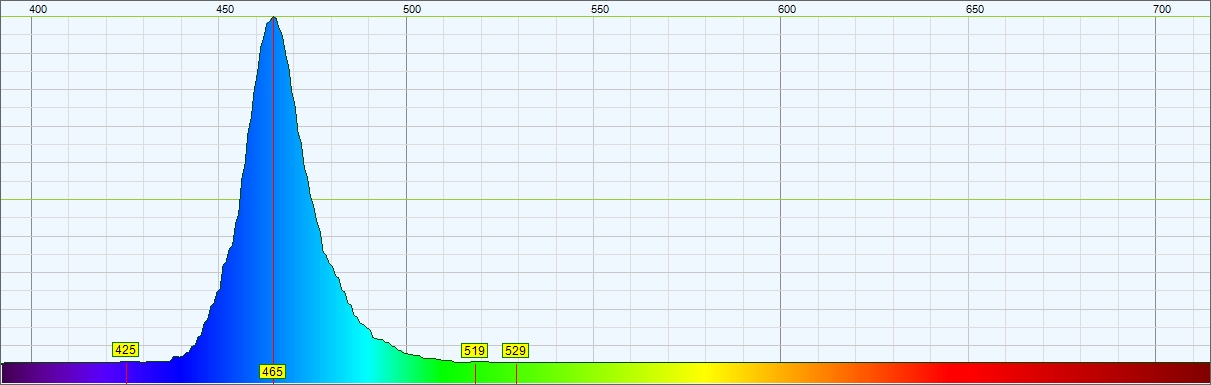Select the 500 wavelength axis label
Viewport: 1211px width, 385px height.
pyautogui.click(x=411, y=9)
